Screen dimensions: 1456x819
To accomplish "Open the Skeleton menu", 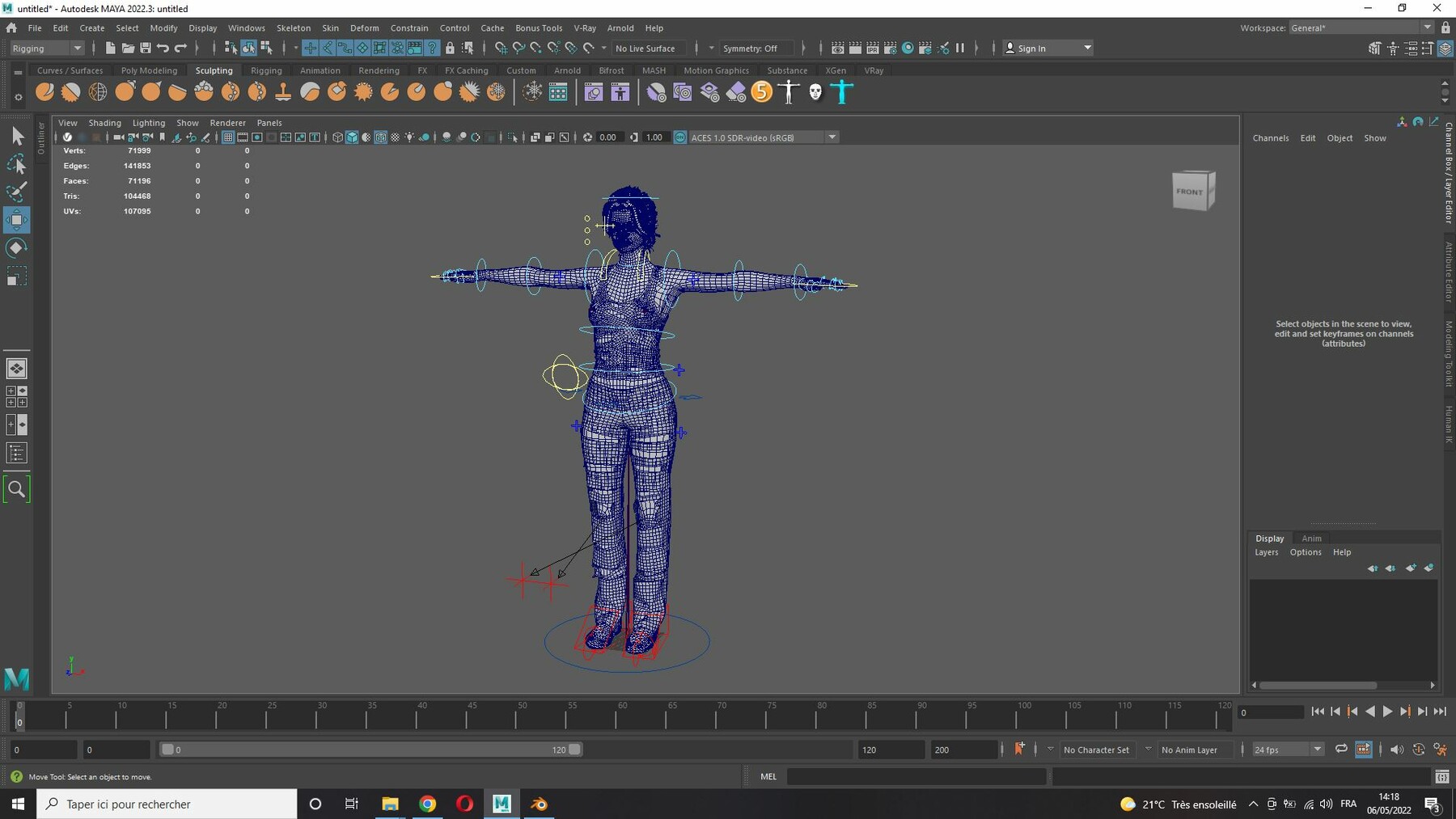I will [293, 27].
